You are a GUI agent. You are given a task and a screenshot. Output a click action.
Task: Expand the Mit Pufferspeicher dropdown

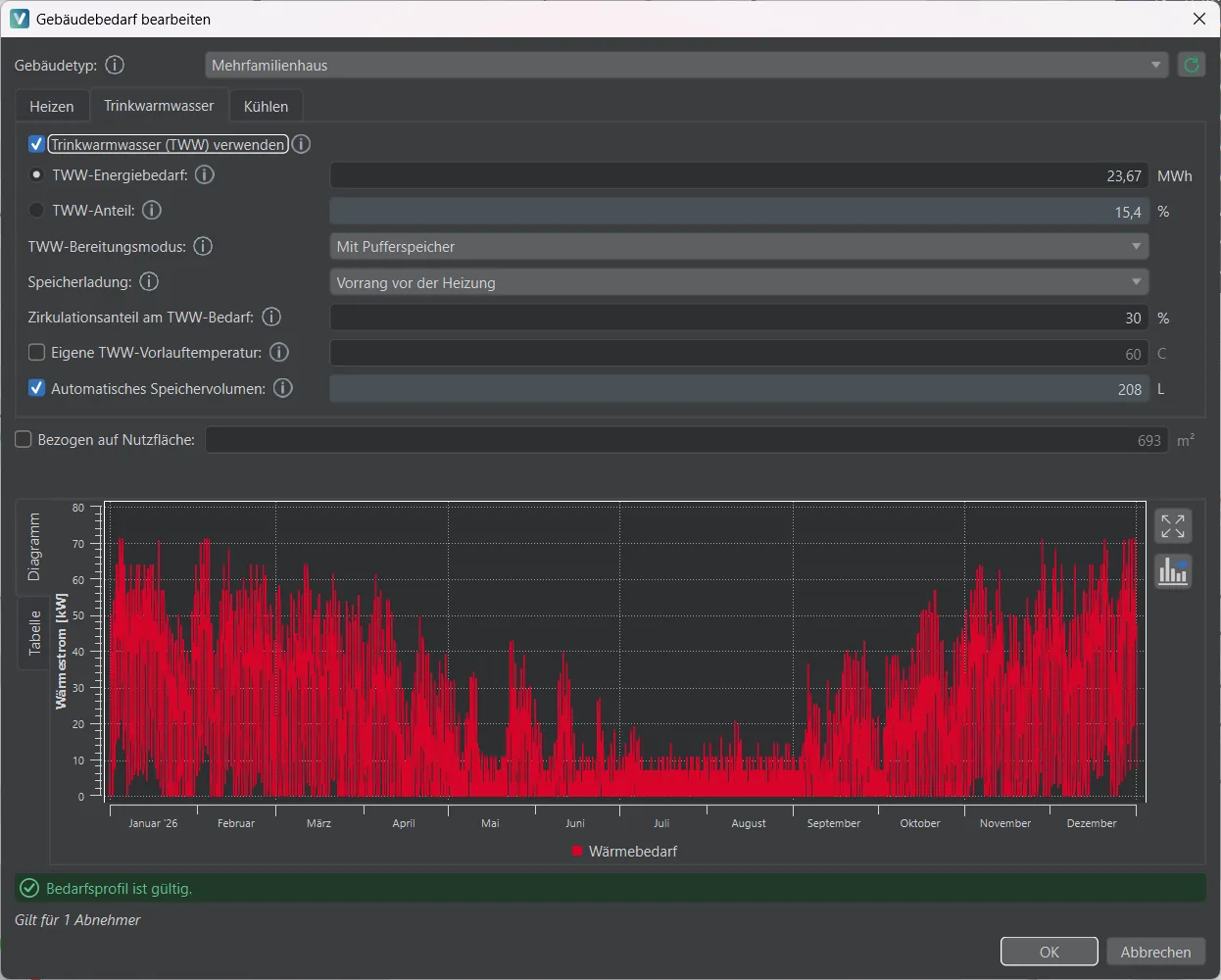tap(739, 246)
